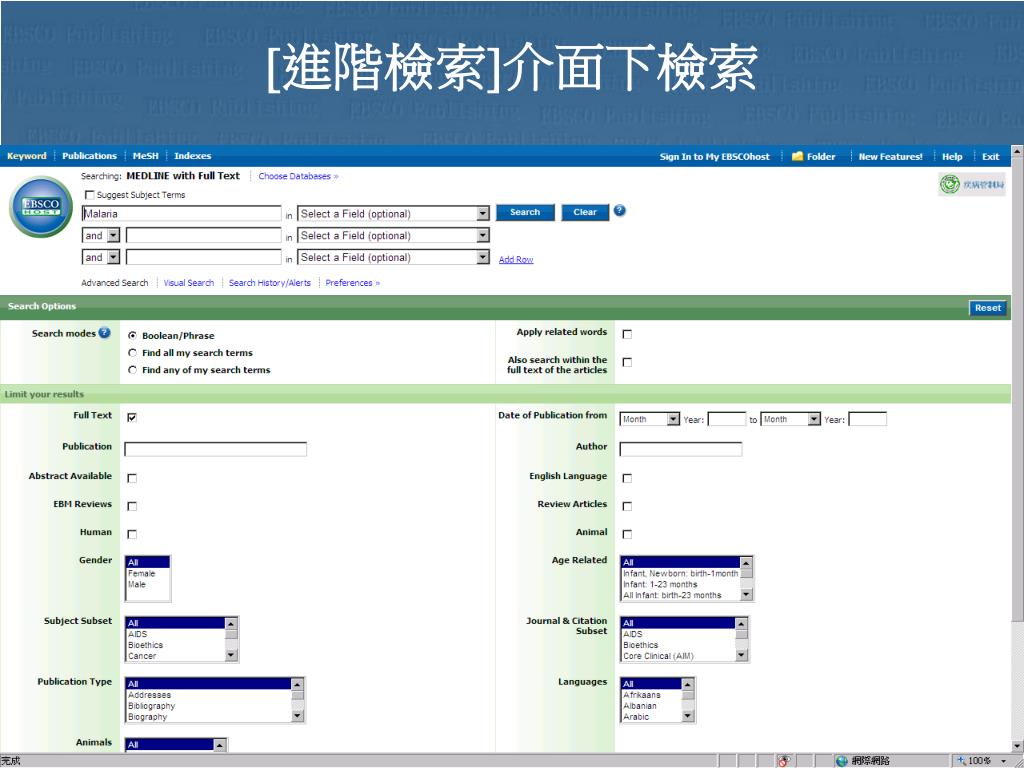The width and height of the screenshot is (1024, 768).
Task: Open Select a Field dropdown in second row
Action: (x=394, y=236)
